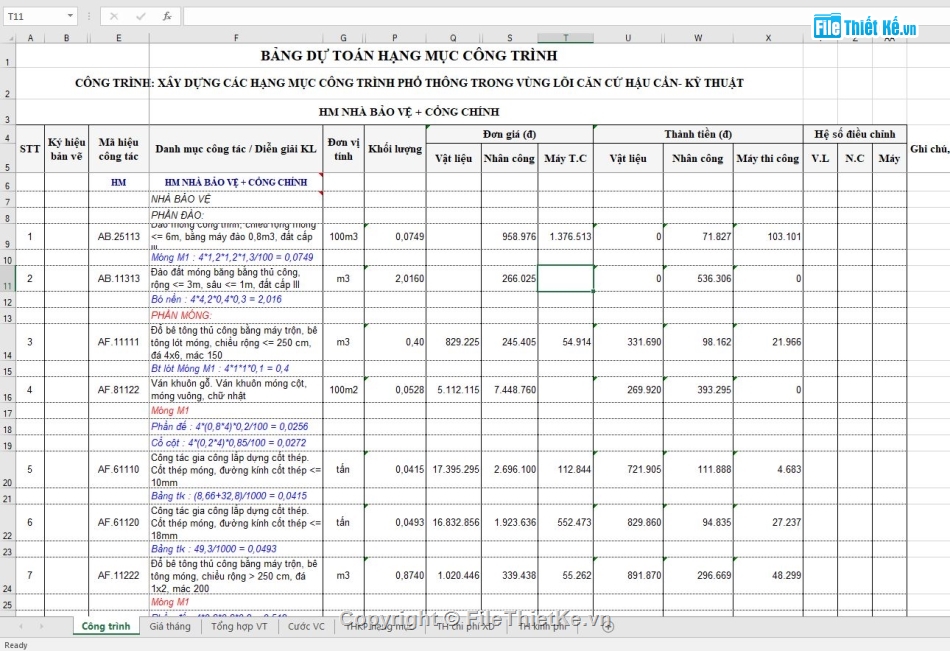The image size is (950, 651).
Task: Click the Máy T.C subheading cell
Action: click(565, 158)
